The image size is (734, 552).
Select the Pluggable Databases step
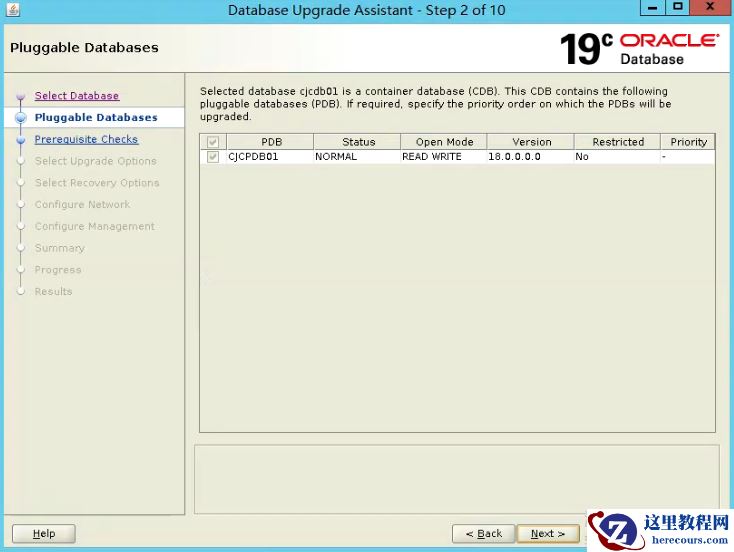[x=96, y=118]
